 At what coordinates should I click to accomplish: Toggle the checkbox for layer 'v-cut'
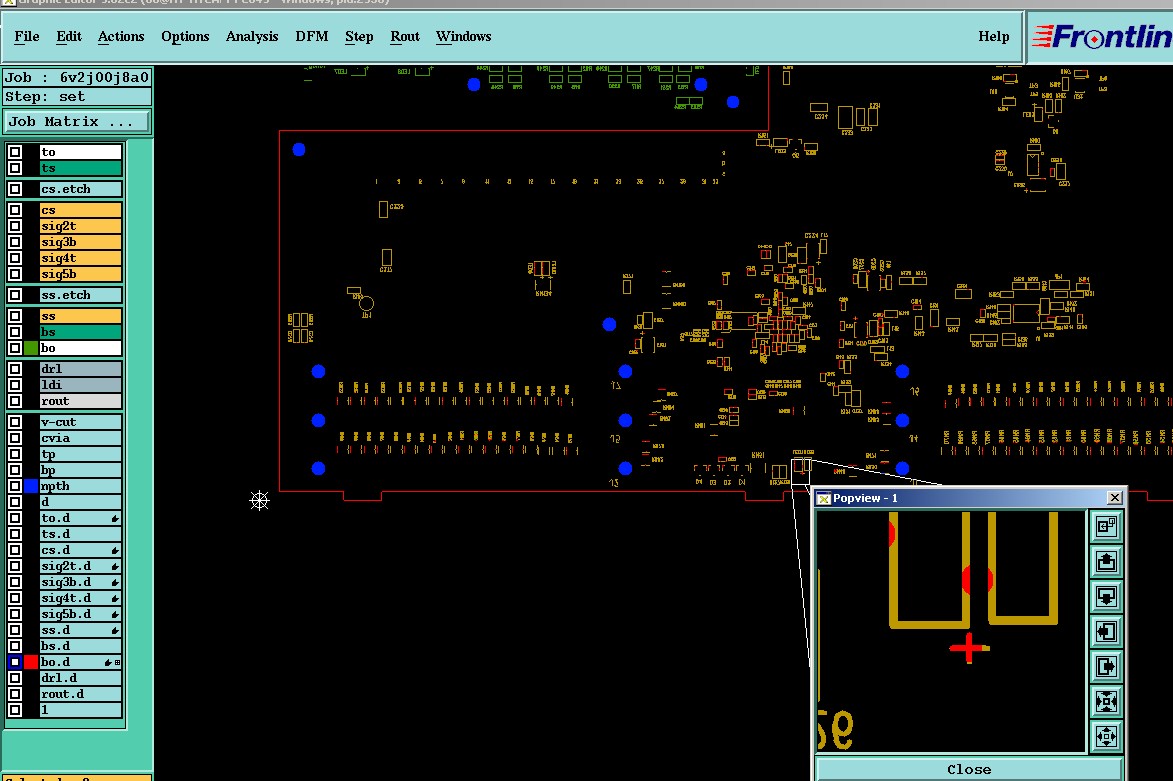tap(15, 422)
